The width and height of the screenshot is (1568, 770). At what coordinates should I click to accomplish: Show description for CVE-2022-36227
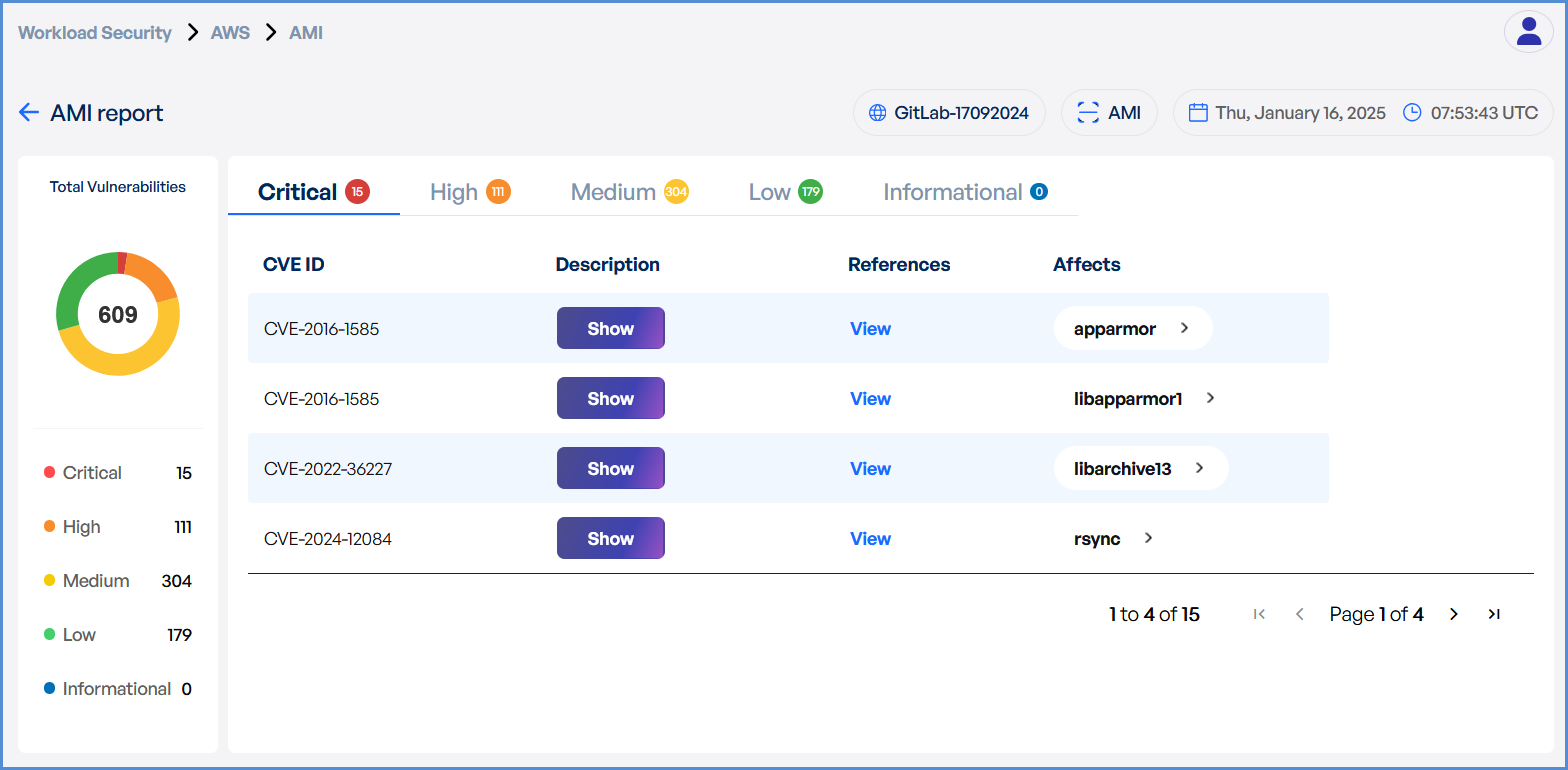coord(610,469)
